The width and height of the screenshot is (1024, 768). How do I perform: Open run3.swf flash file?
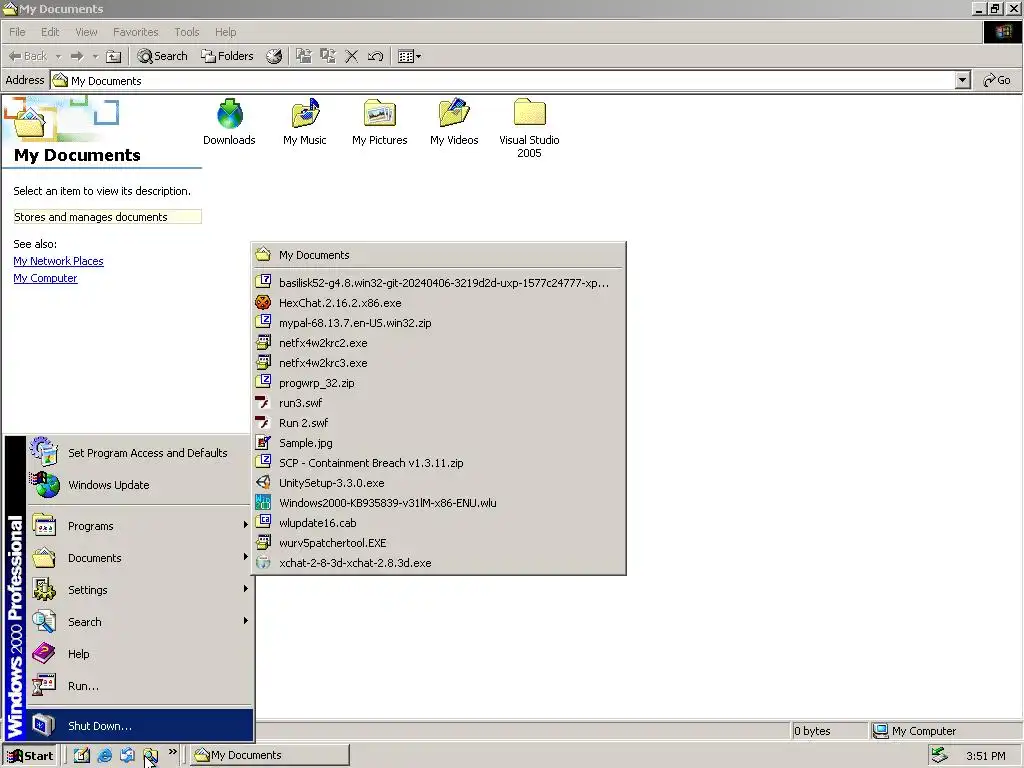pyautogui.click(x=438, y=403)
